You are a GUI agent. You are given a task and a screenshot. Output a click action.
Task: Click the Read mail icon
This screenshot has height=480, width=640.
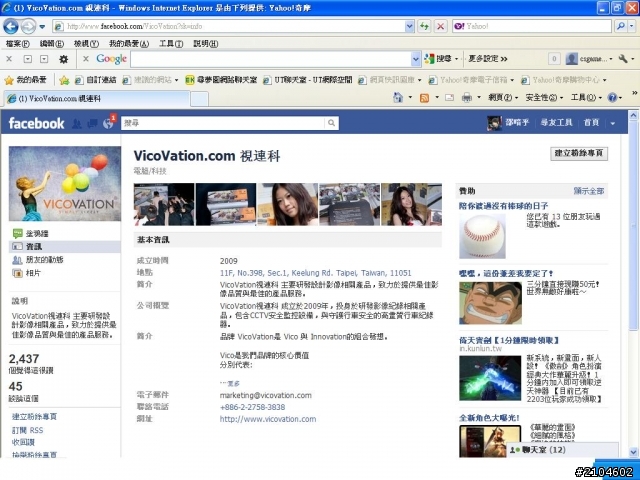449,98
